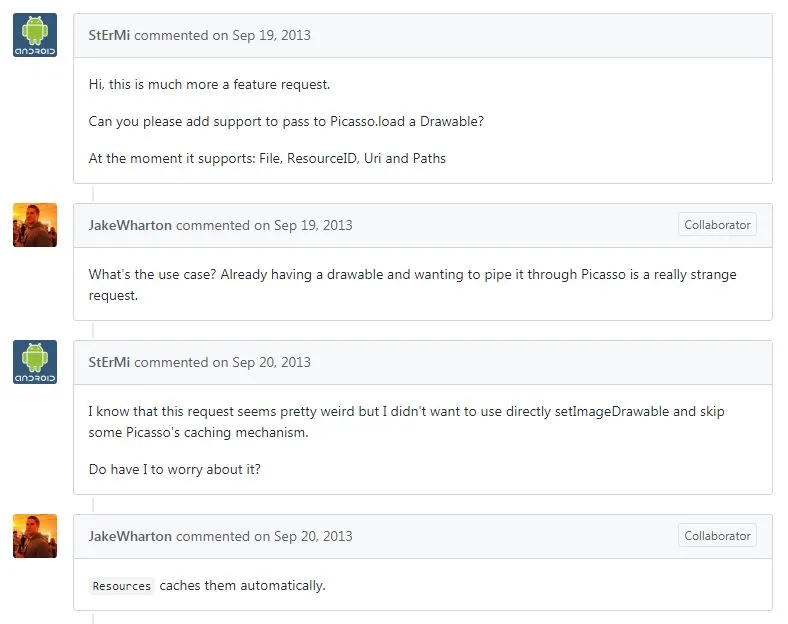Click the Sep 19, 2013 timestamp on JakeWharton's comment
The image size is (788, 624).
(313, 225)
